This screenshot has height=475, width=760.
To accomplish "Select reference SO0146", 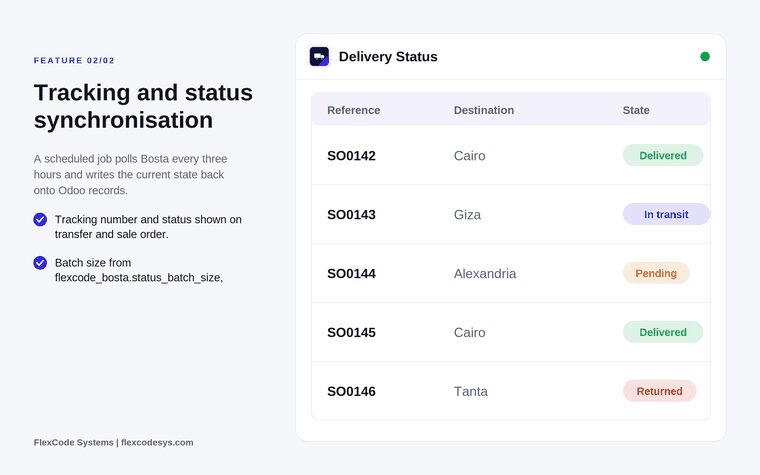I will click(351, 391).
